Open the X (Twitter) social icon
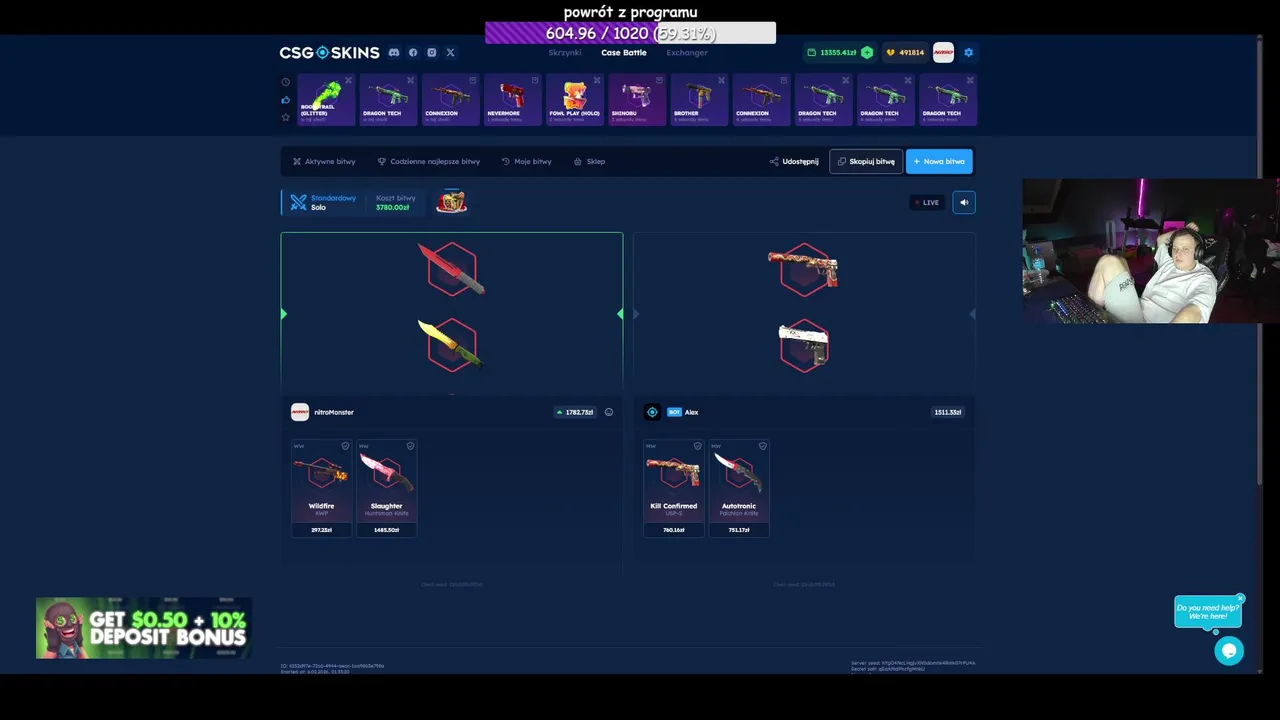The width and height of the screenshot is (1280, 720). tap(450, 52)
